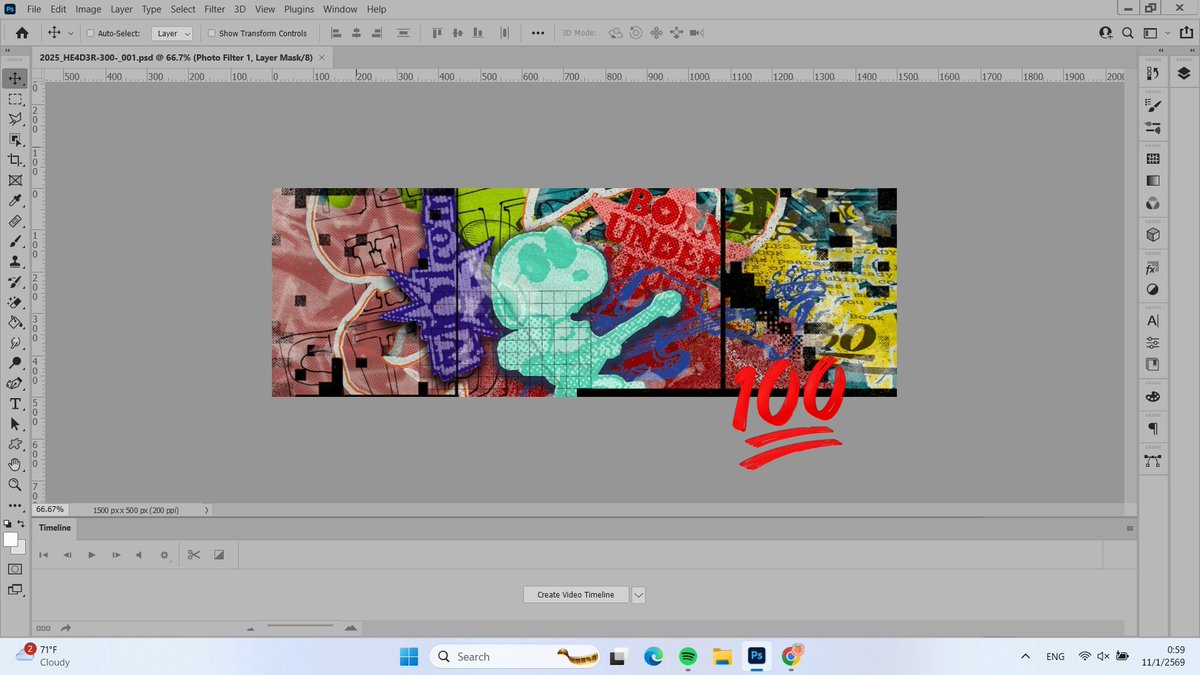Enable the Auto-Select checkbox
This screenshot has width=1200, height=675.
[x=90, y=33]
